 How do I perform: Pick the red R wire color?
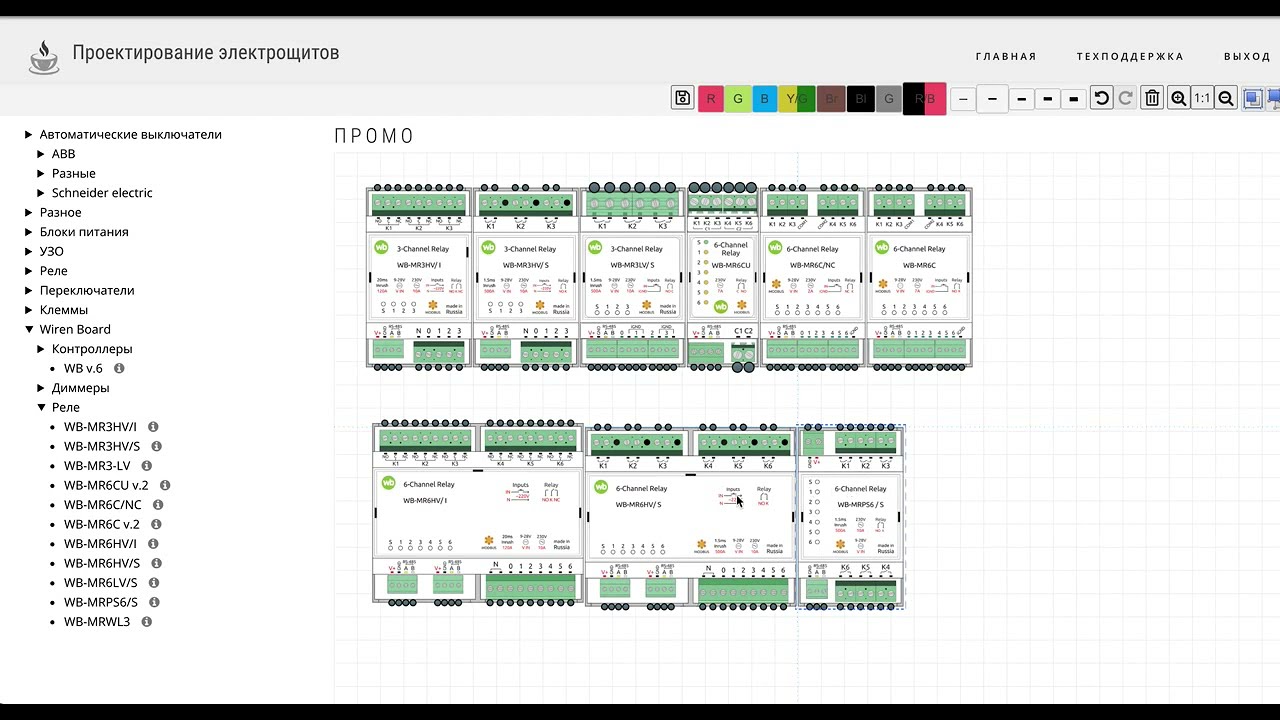pos(711,99)
